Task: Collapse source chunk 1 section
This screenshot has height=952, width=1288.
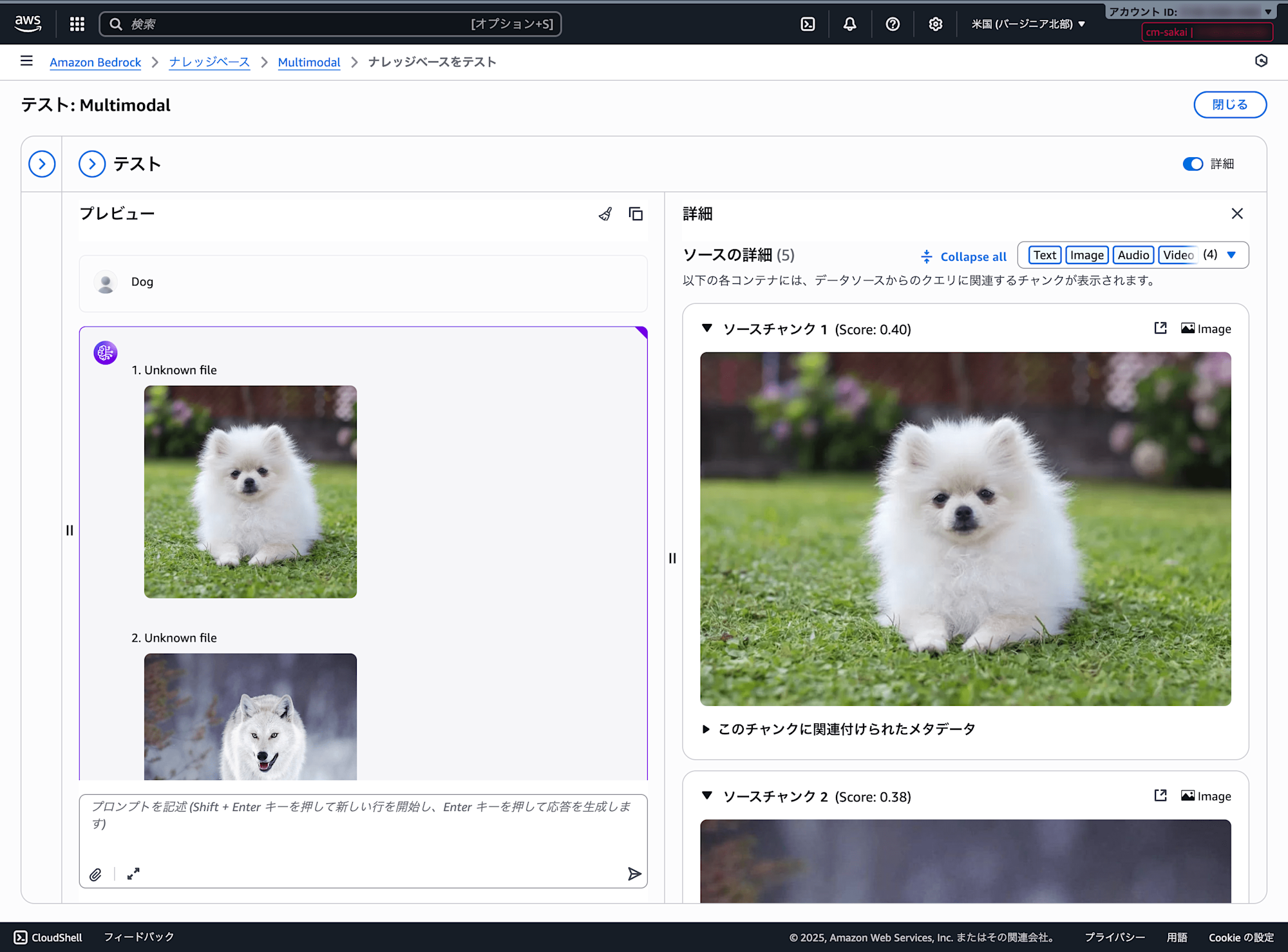Action: point(707,328)
